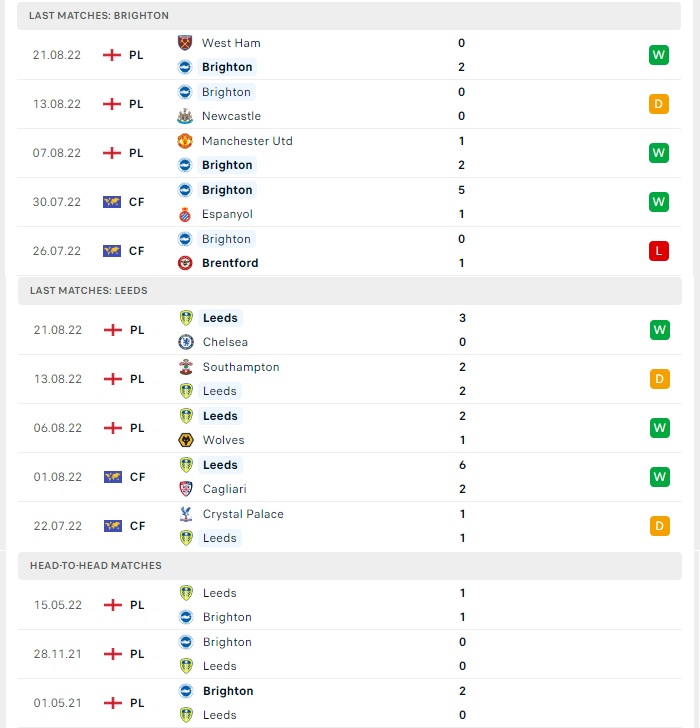
Task: Click the Wolves club crest icon
Action: click(x=186, y=440)
